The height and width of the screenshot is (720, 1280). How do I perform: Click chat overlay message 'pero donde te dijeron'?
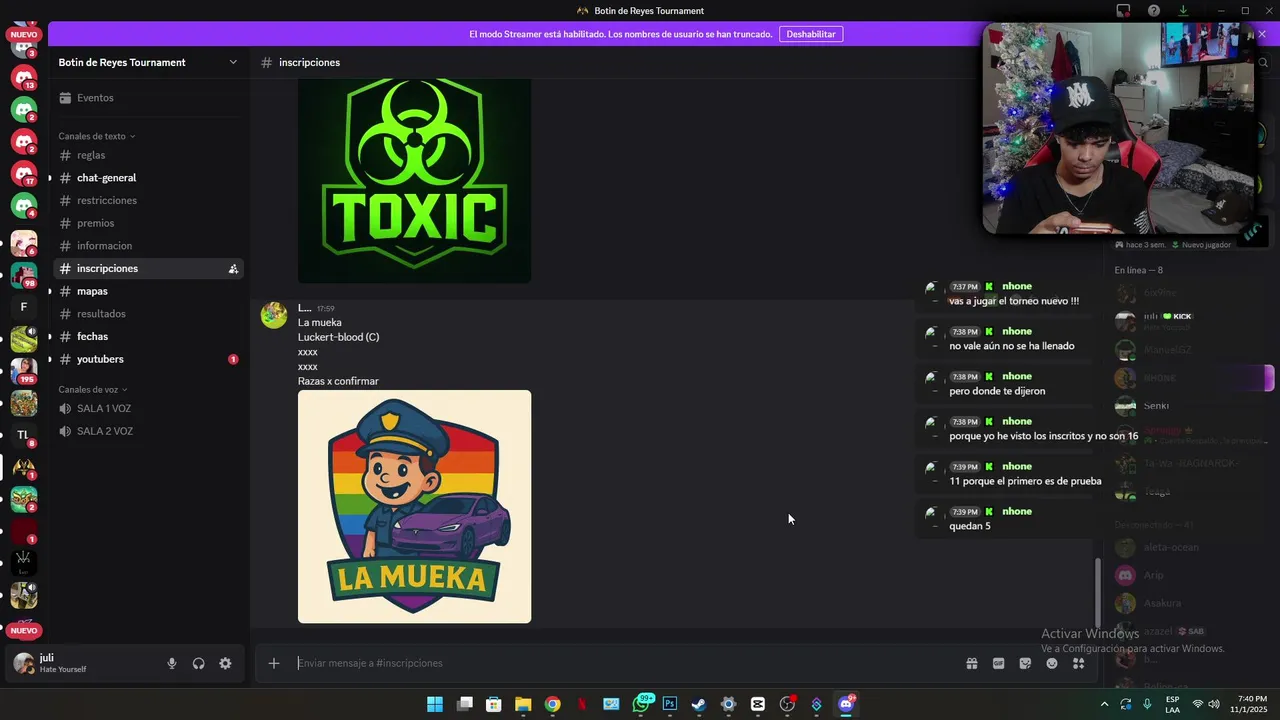click(x=997, y=391)
